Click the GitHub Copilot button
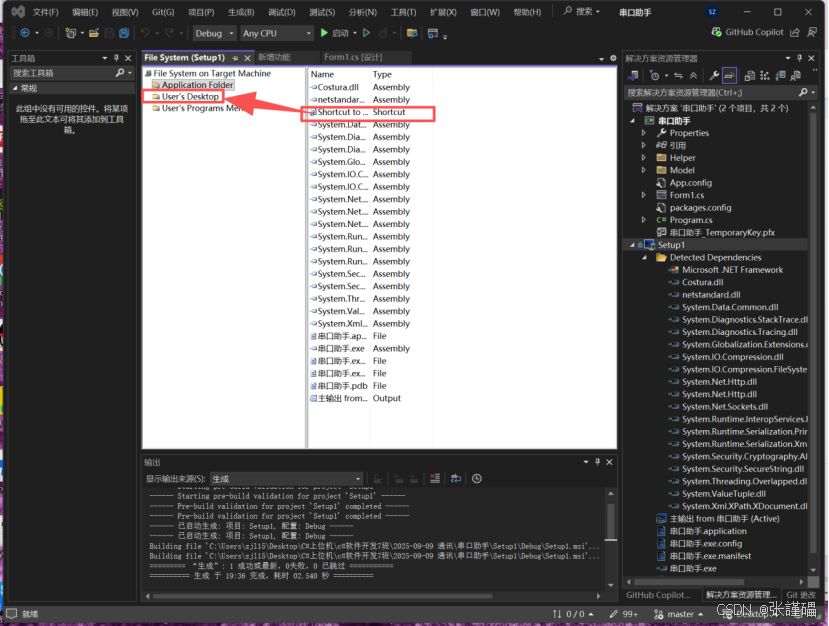The height and width of the screenshot is (626, 829). (x=747, y=32)
